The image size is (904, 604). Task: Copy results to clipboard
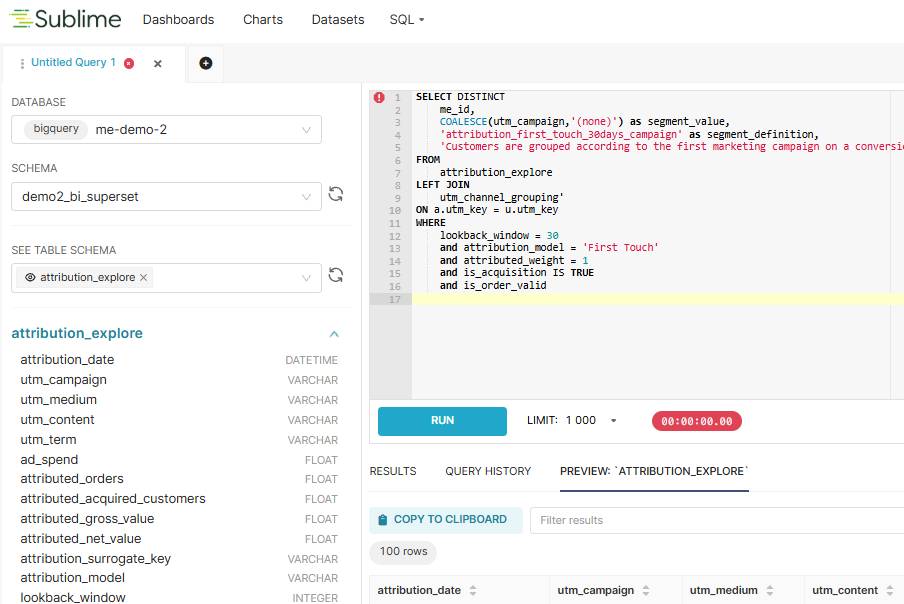pos(446,520)
